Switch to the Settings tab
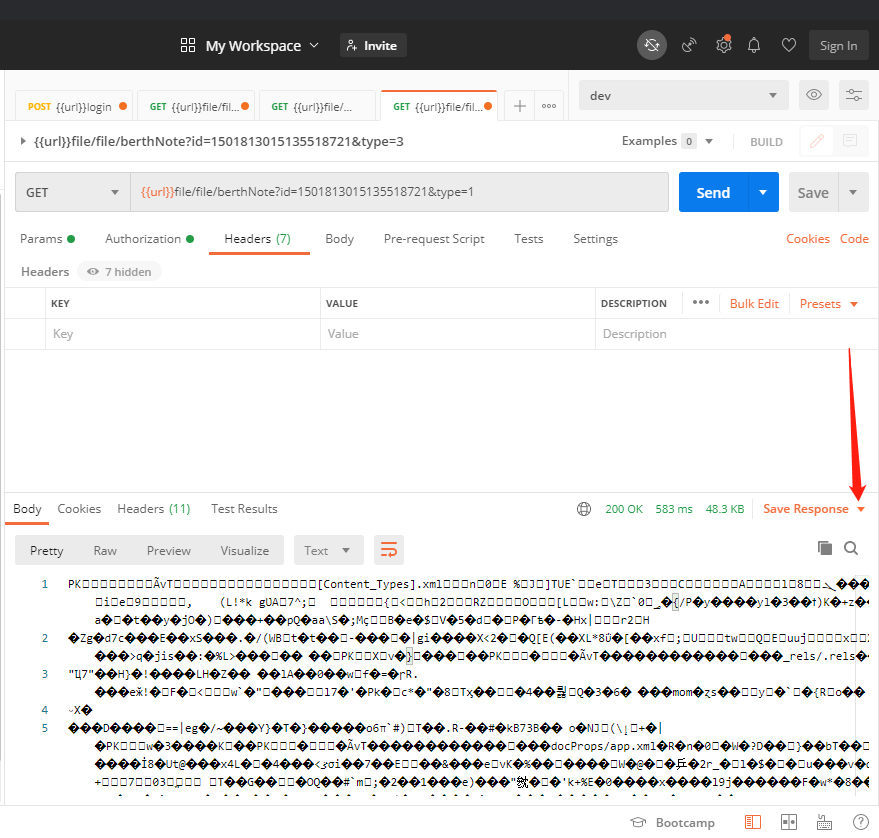This screenshot has width=879, height=838. point(595,239)
